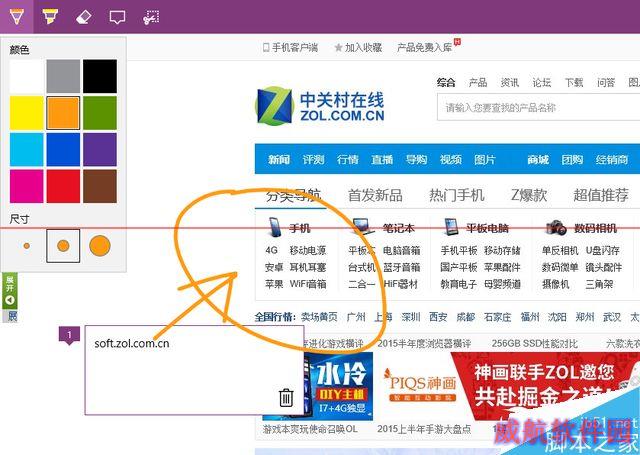Select the 综合 search tab
Viewport: 640px width, 455px height.
446,82
